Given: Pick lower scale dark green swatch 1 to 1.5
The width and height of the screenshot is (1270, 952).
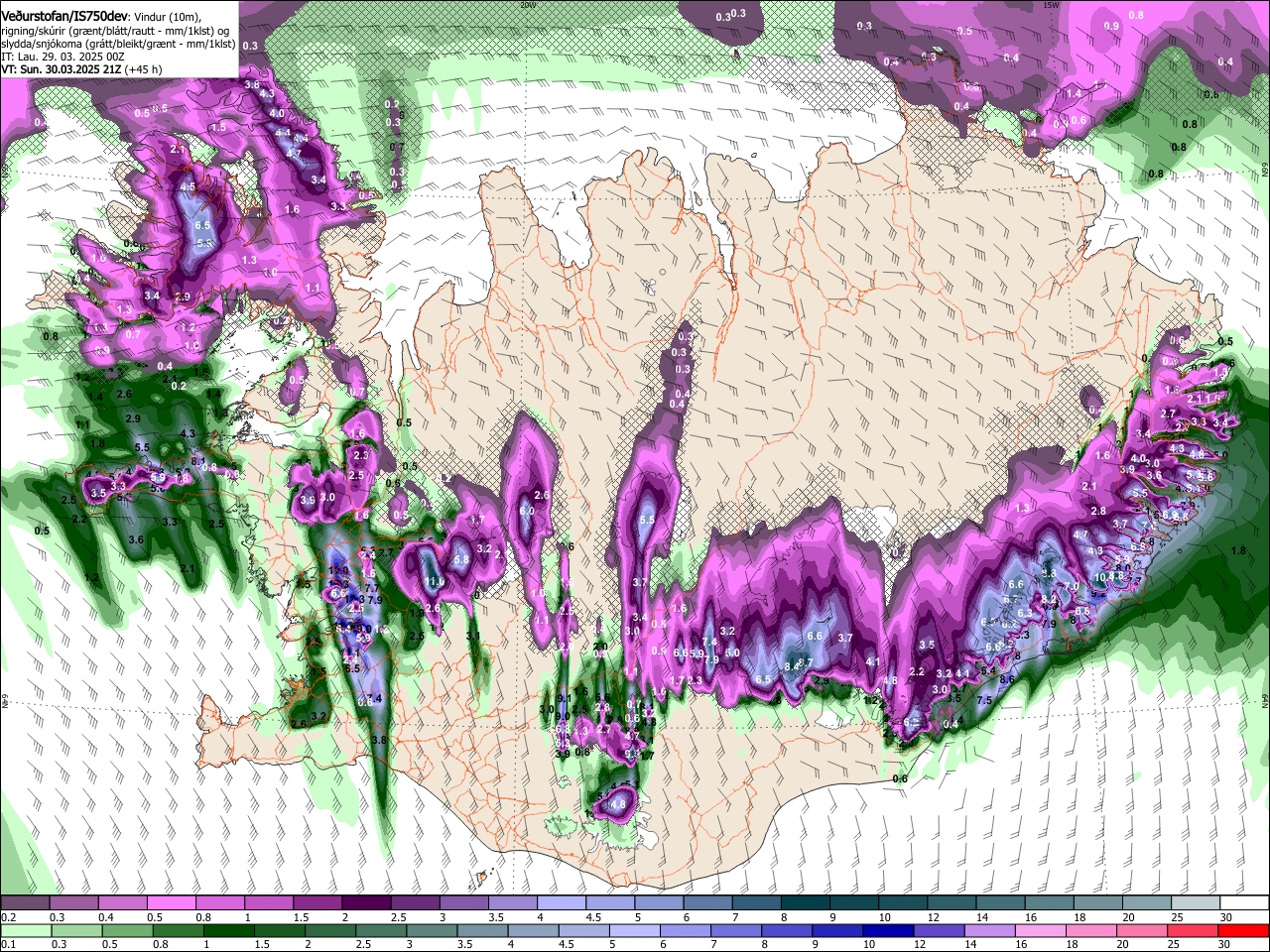Looking at the screenshot, I should (x=228, y=930).
